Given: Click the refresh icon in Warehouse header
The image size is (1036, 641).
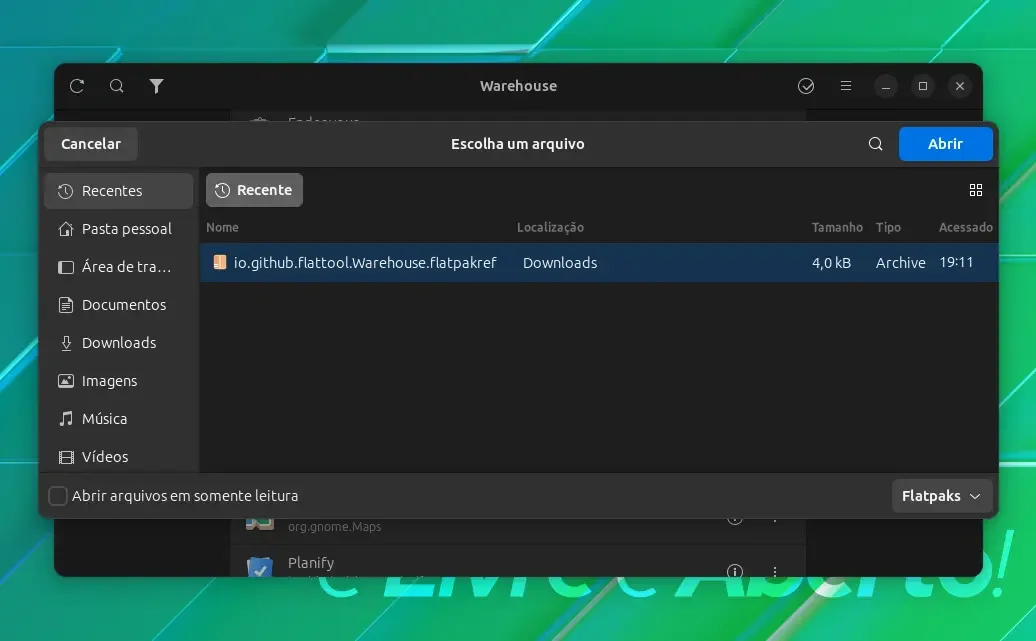Looking at the screenshot, I should 77,86.
